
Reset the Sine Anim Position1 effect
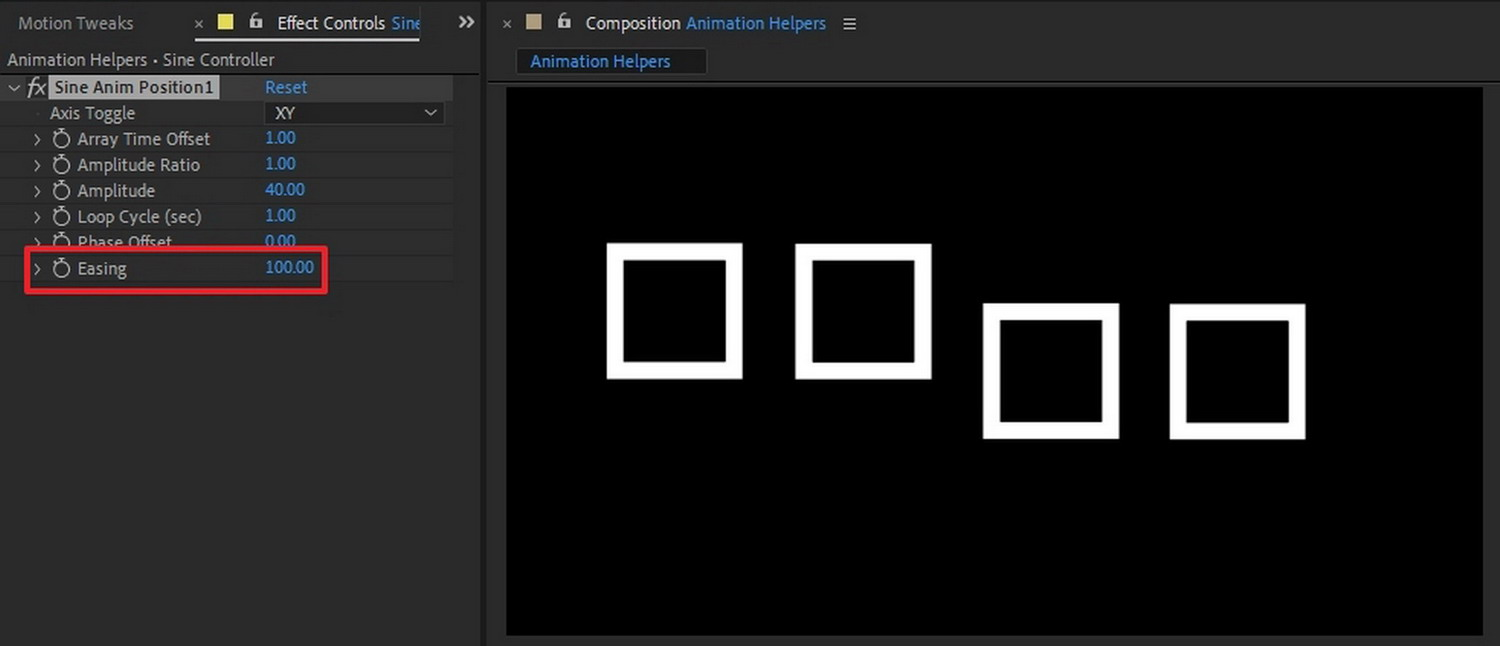[x=286, y=87]
